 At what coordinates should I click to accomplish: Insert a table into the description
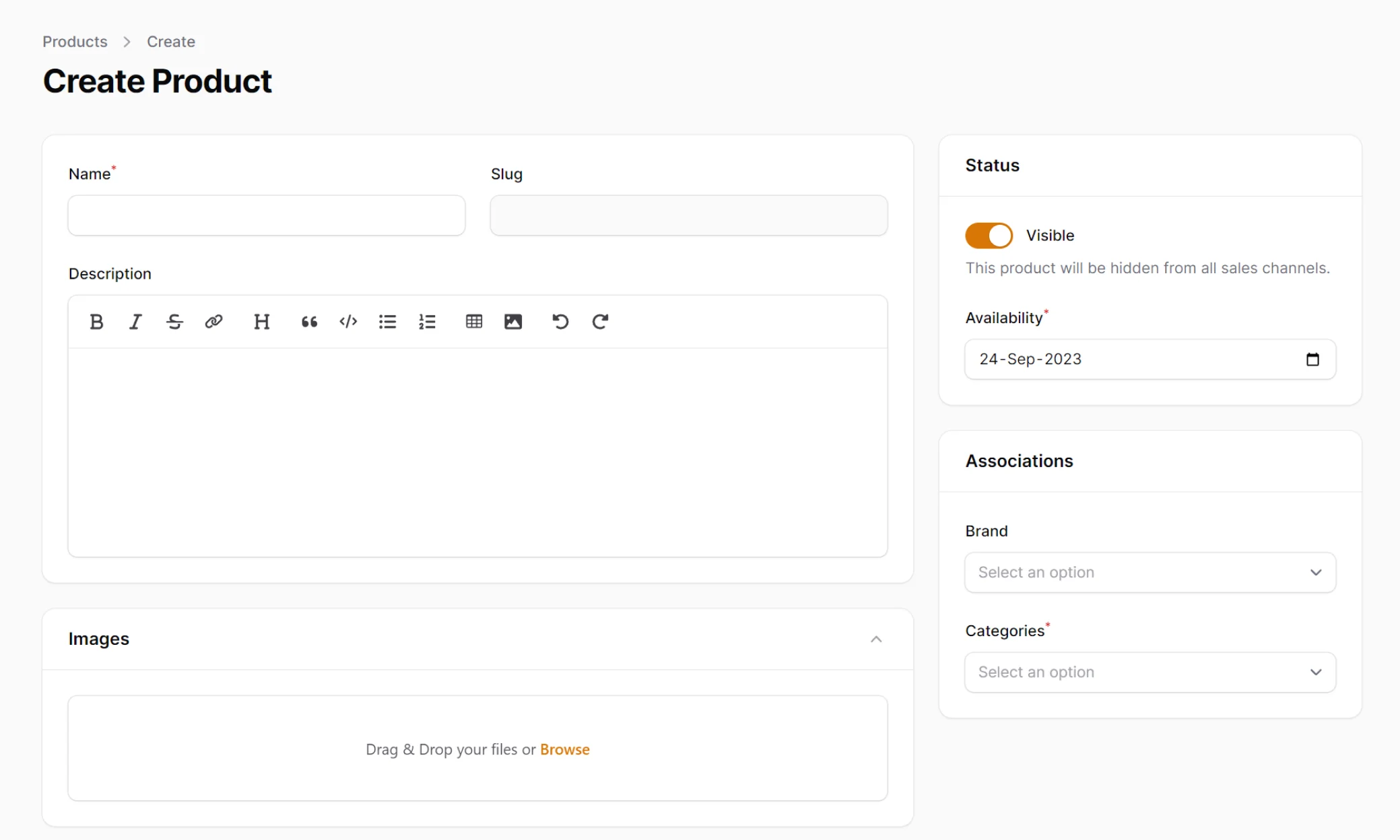tap(473, 322)
